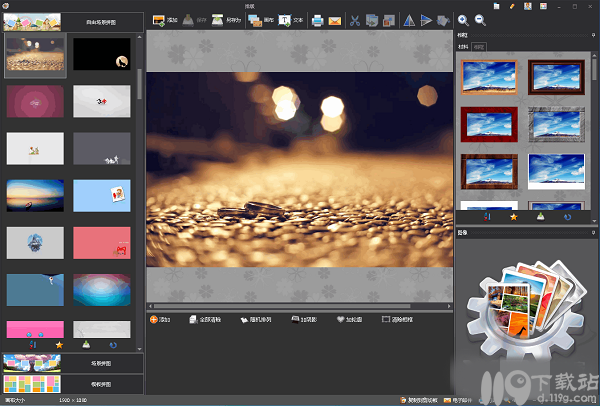Viewport: 600px width, 406px height.
Task: Click the printer icon
Action: [318, 21]
